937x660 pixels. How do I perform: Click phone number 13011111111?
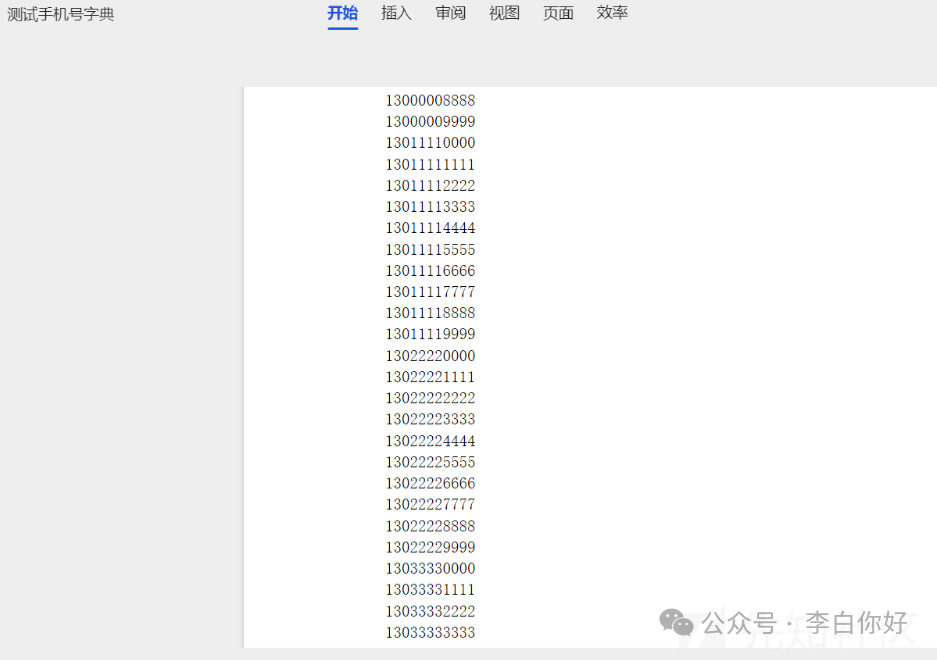[430, 164]
